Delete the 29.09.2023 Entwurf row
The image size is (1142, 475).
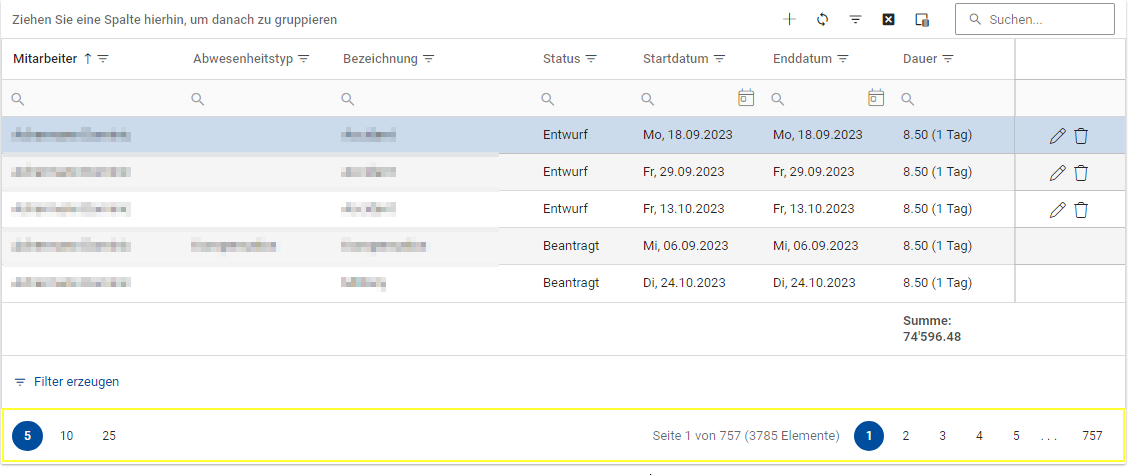point(1081,173)
